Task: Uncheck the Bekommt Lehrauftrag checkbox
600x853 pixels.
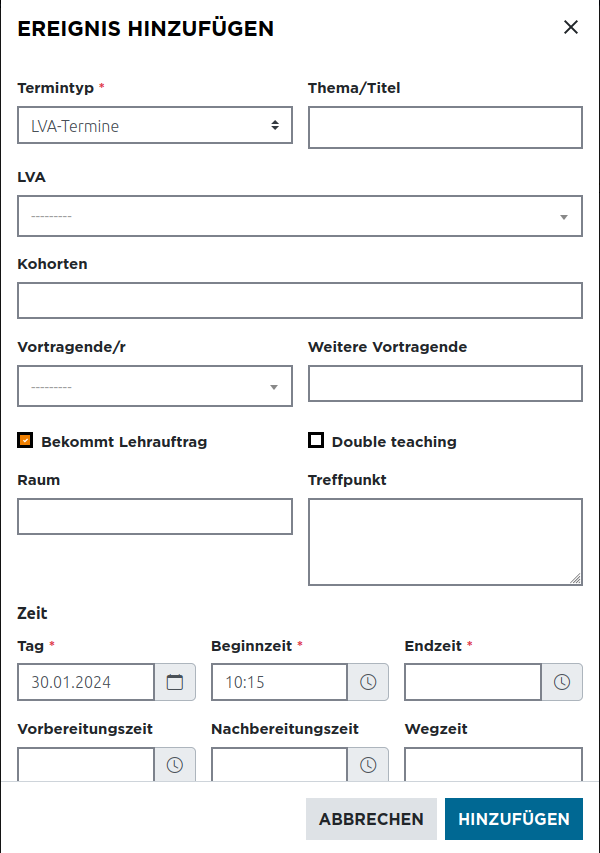Action: (26, 440)
